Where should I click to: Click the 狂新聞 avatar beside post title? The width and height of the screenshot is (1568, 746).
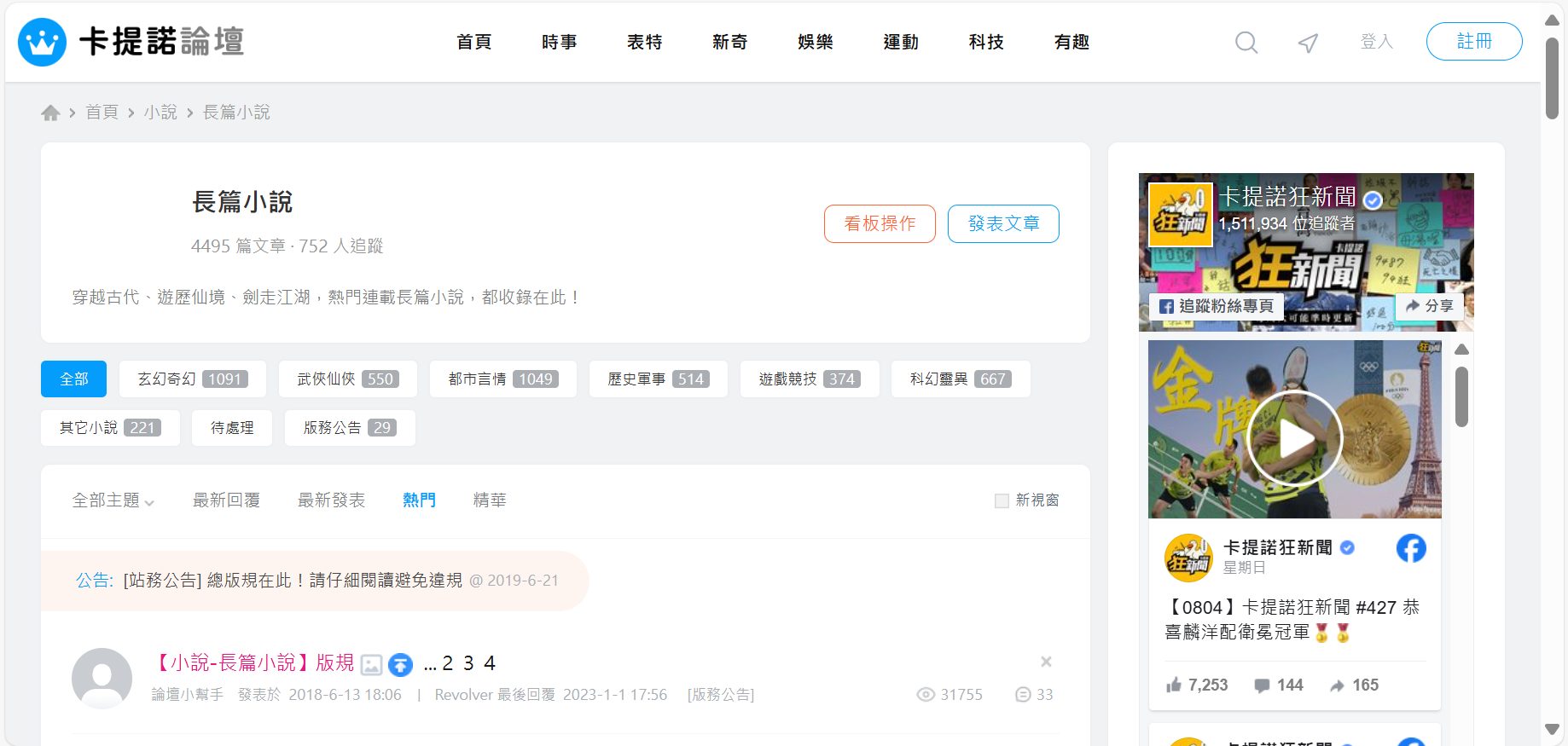pyautogui.click(x=1188, y=558)
